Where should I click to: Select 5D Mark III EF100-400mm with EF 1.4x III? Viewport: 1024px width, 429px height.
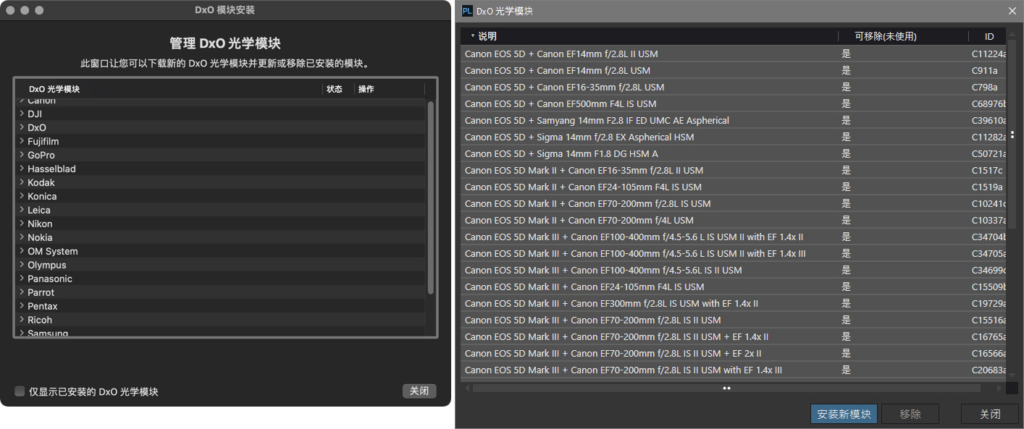(735, 253)
